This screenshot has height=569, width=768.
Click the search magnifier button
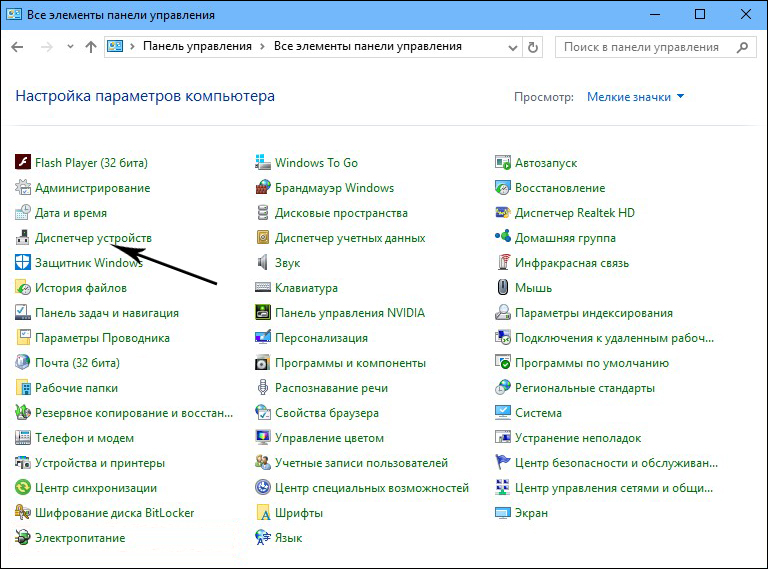742,47
